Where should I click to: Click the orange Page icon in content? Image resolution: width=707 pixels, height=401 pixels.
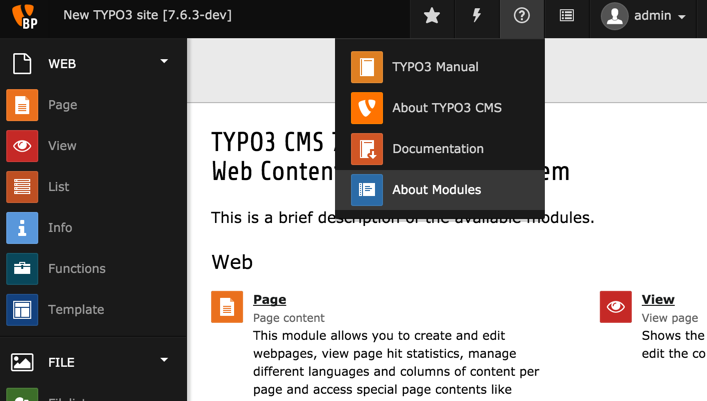tap(227, 307)
